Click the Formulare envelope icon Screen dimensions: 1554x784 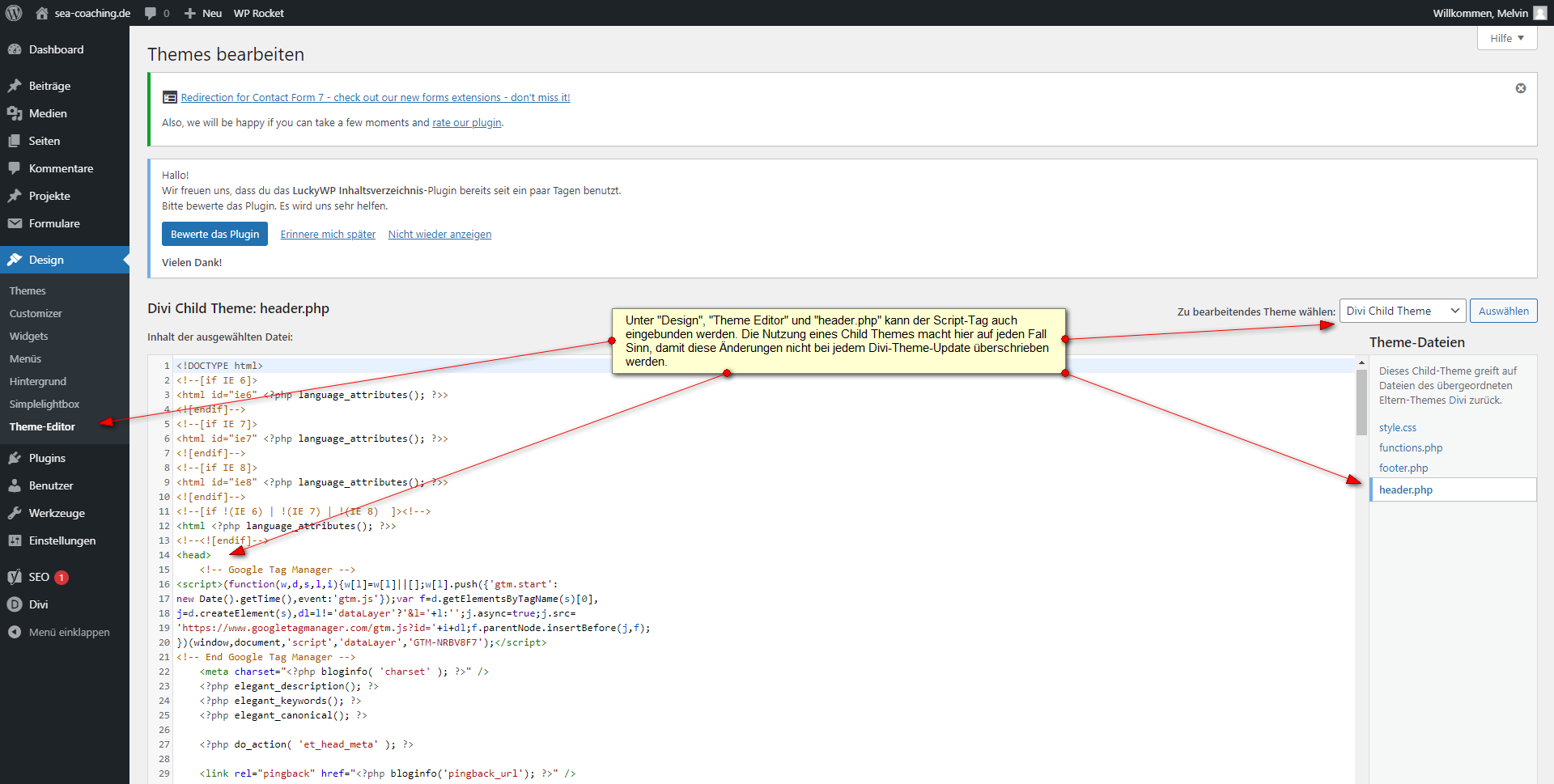[15, 223]
